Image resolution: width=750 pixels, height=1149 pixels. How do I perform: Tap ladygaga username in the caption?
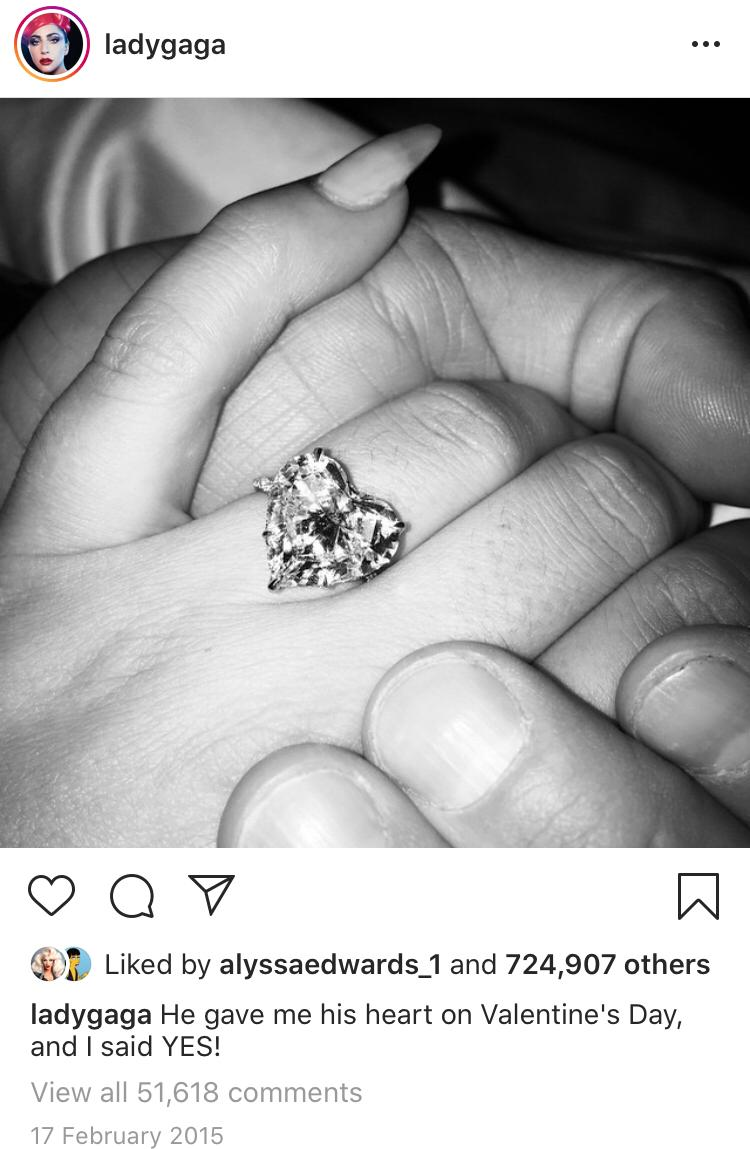click(91, 1015)
